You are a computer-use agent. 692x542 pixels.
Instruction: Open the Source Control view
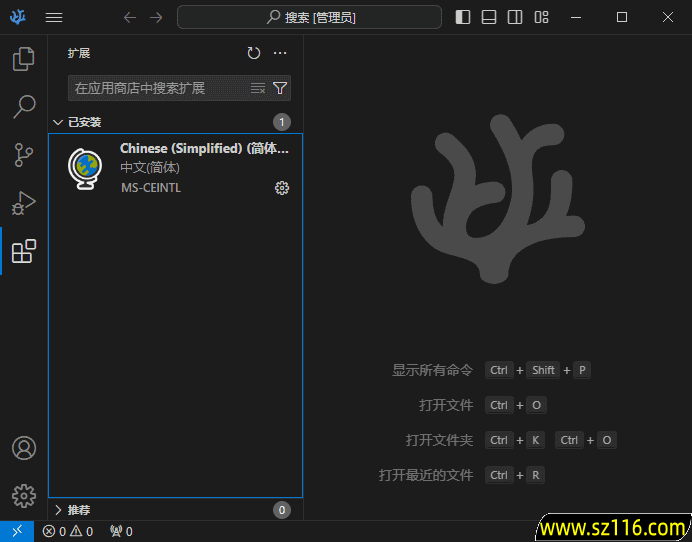click(23, 155)
